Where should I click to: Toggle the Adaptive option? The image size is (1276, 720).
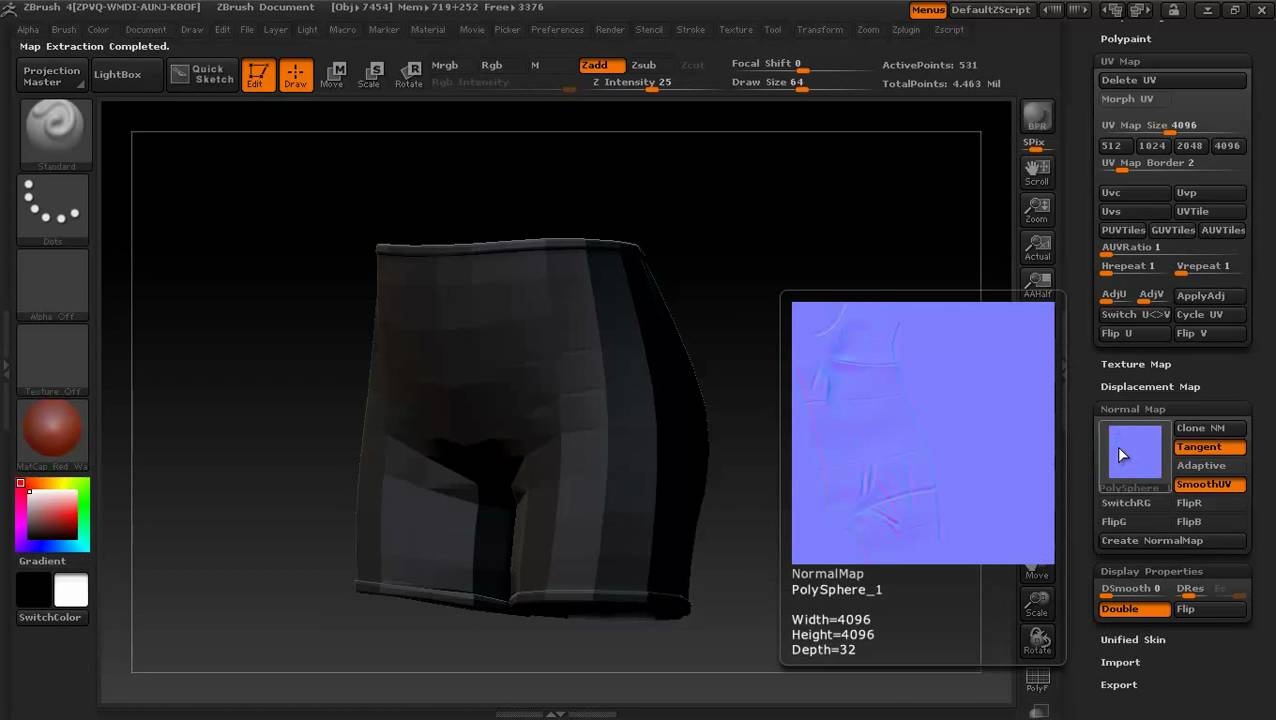click(x=1209, y=466)
